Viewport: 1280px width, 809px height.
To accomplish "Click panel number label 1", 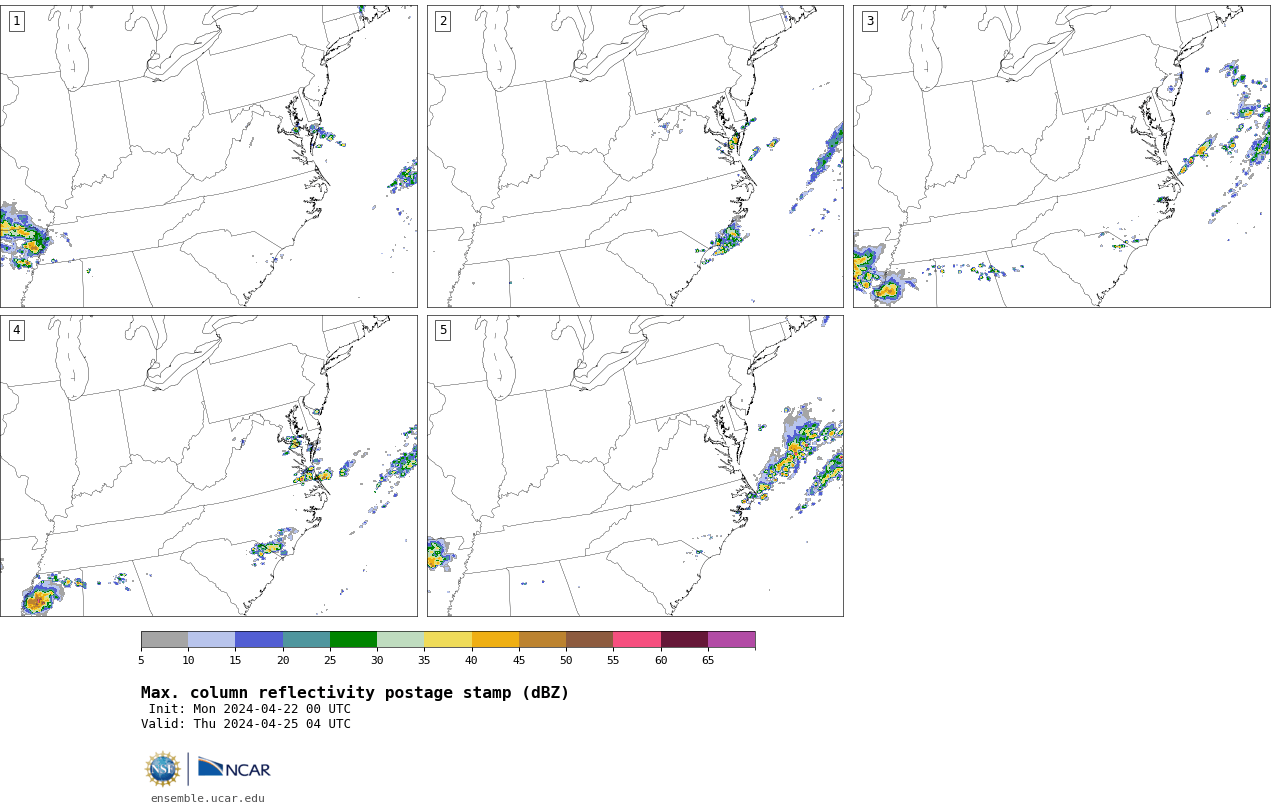I will point(16,21).
